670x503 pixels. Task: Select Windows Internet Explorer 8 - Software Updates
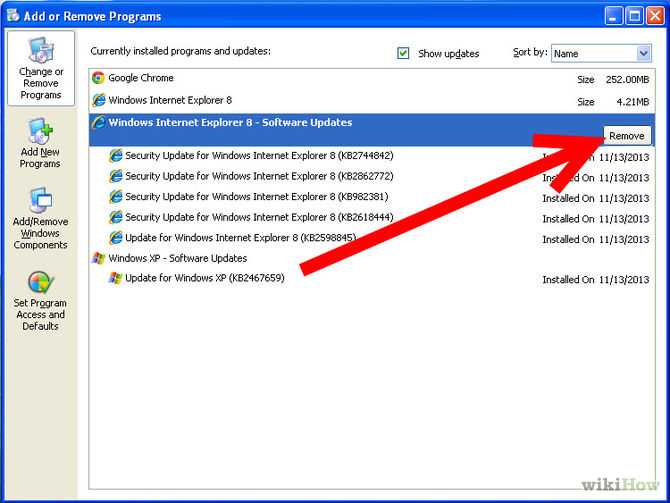(371, 129)
